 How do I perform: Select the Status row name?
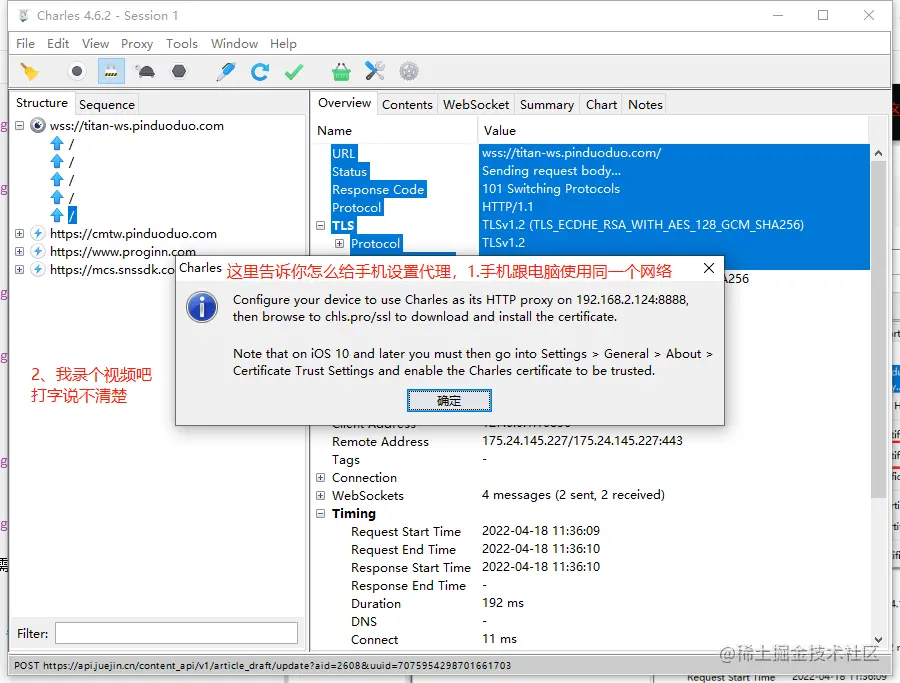coord(349,172)
